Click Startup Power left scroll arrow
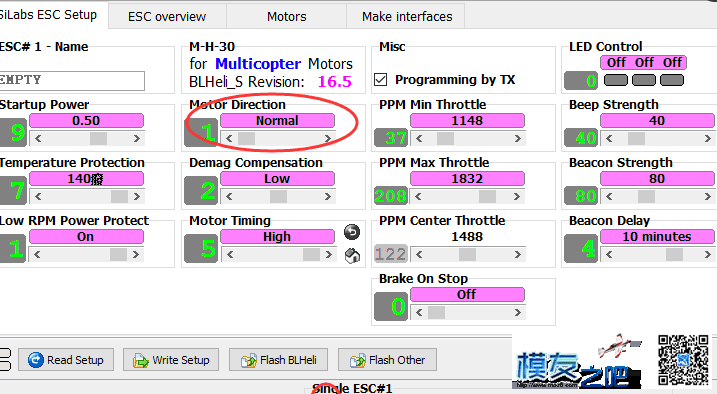 click(x=38, y=138)
